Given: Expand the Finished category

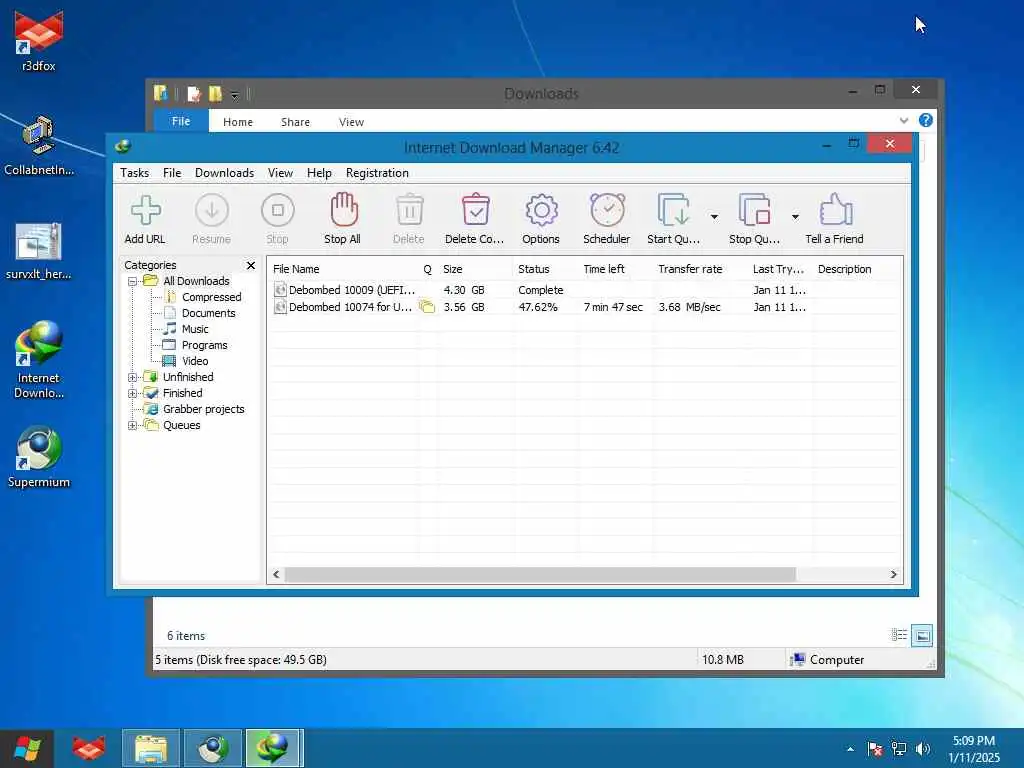Looking at the screenshot, I should pos(133,393).
